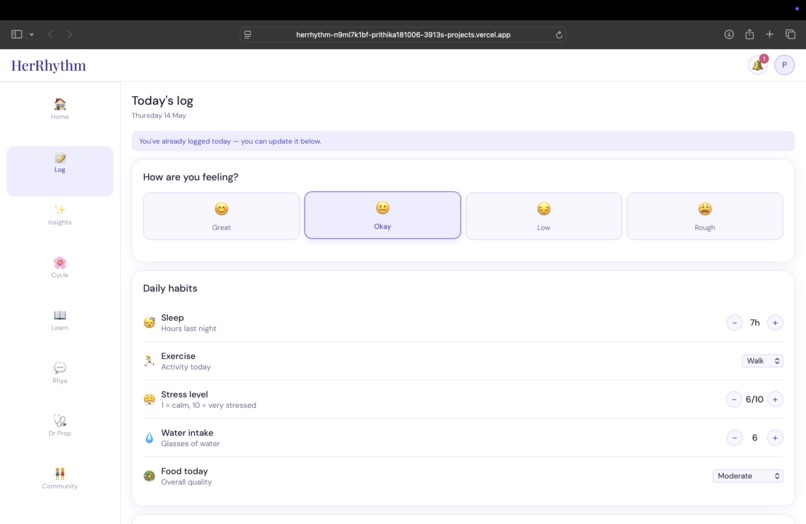Click the Daily habits heading
The image size is (806, 524).
click(x=170, y=288)
